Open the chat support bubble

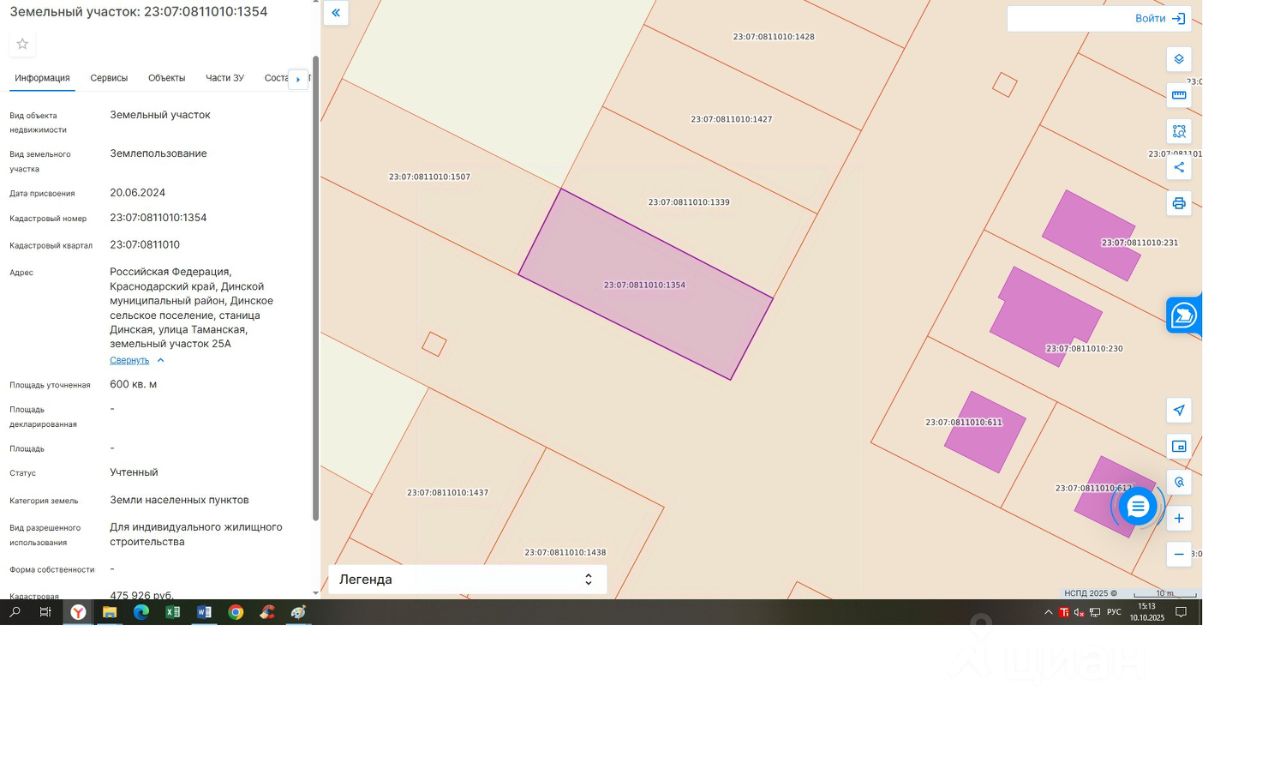click(1138, 507)
